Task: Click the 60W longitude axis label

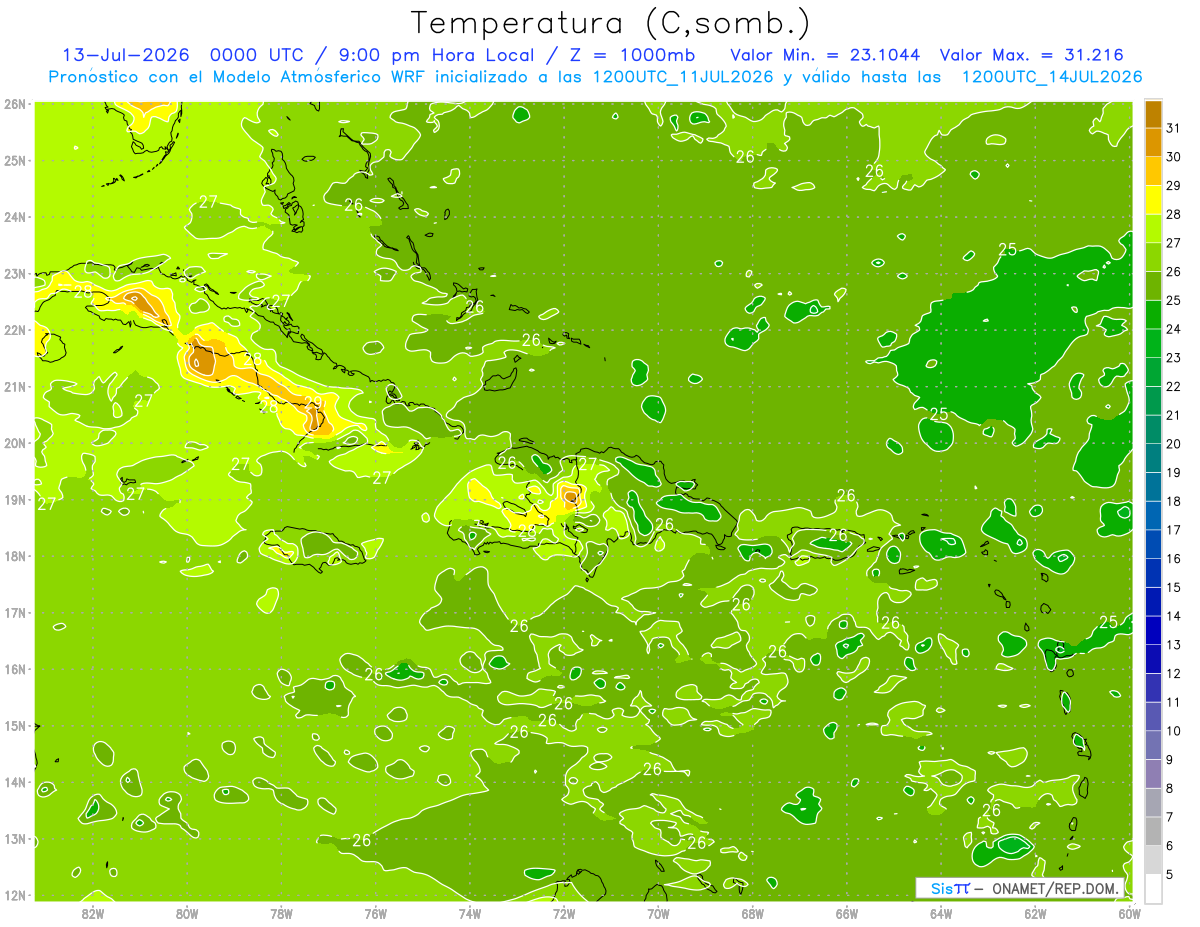Action: pyautogui.click(x=1129, y=913)
